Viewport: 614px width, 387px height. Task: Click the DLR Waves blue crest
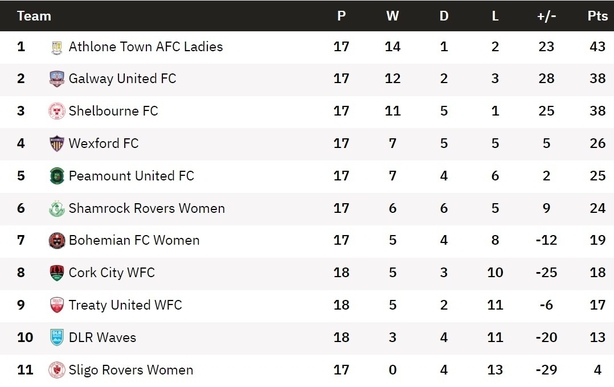pyautogui.click(x=57, y=338)
